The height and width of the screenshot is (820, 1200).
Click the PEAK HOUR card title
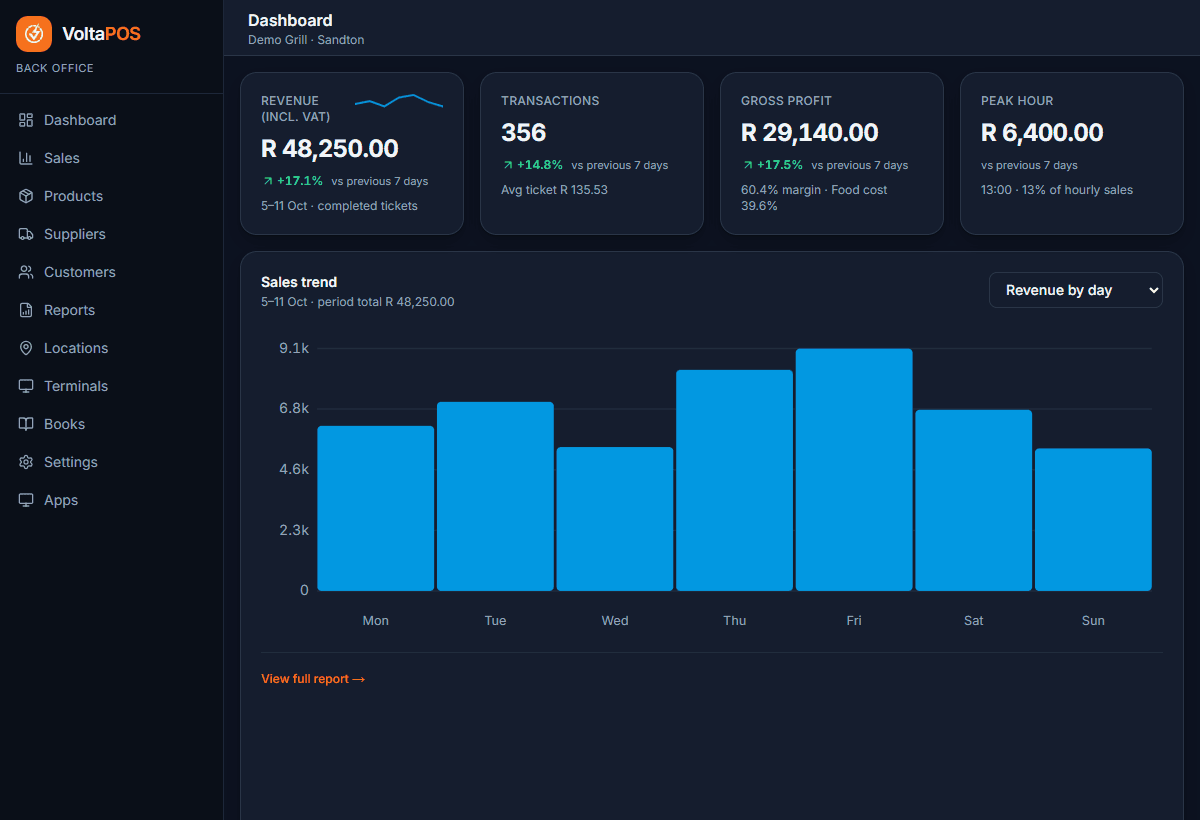coord(1017,101)
